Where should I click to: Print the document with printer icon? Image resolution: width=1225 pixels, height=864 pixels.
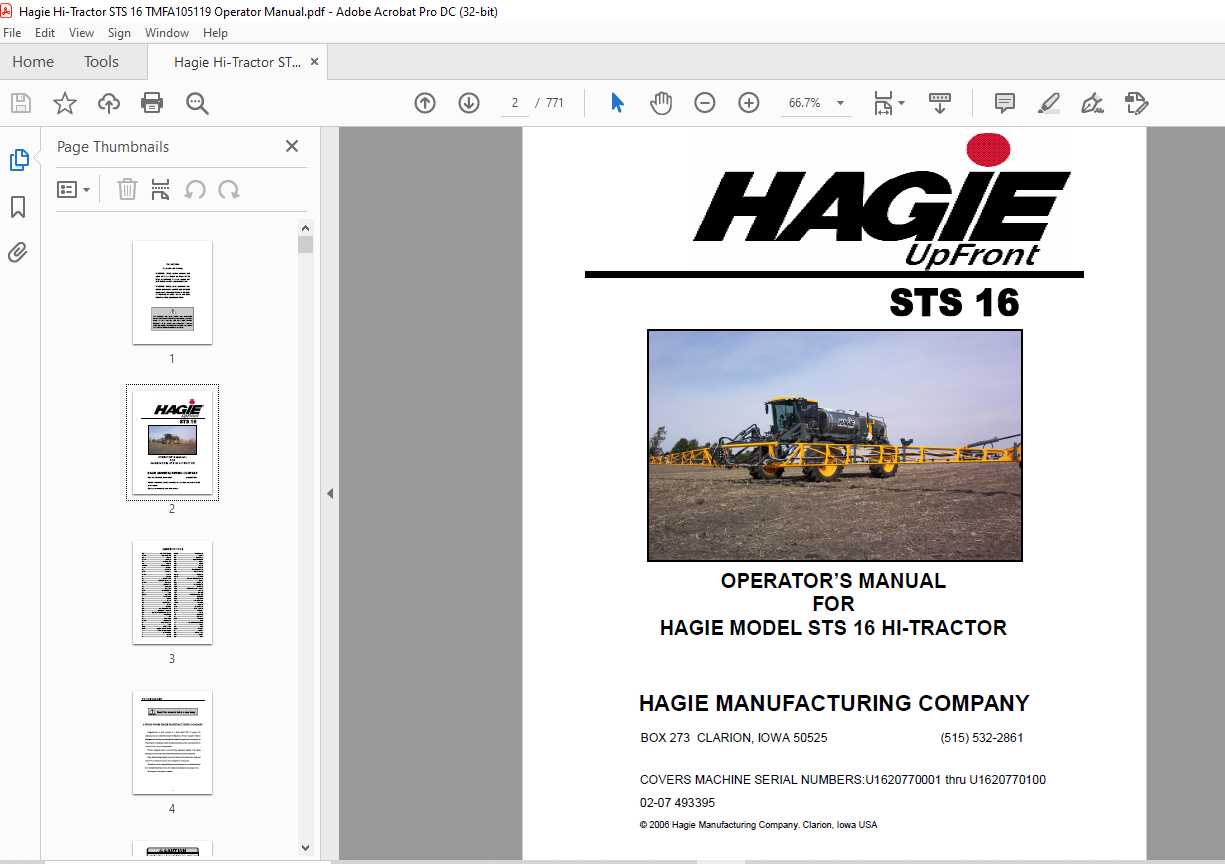pos(152,103)
